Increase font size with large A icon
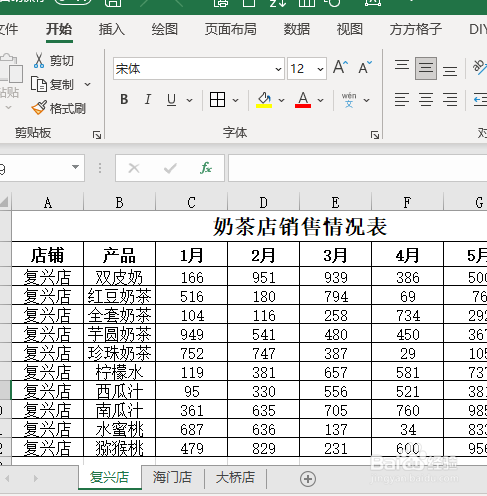The image size is (487, 496). click(x=340, y=67)
